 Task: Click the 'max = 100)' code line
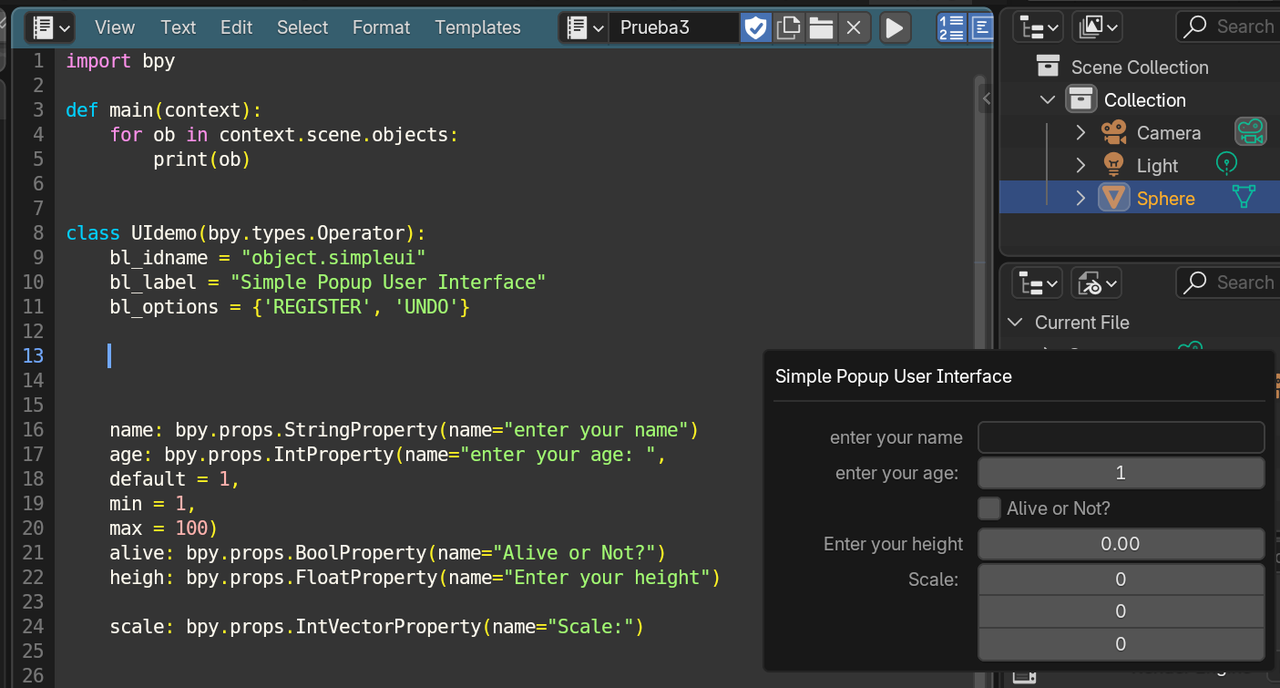pos(164,528)
